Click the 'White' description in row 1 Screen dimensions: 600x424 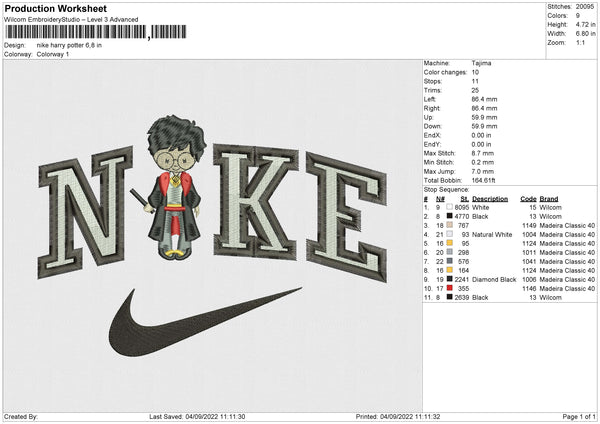pos(480,207)
